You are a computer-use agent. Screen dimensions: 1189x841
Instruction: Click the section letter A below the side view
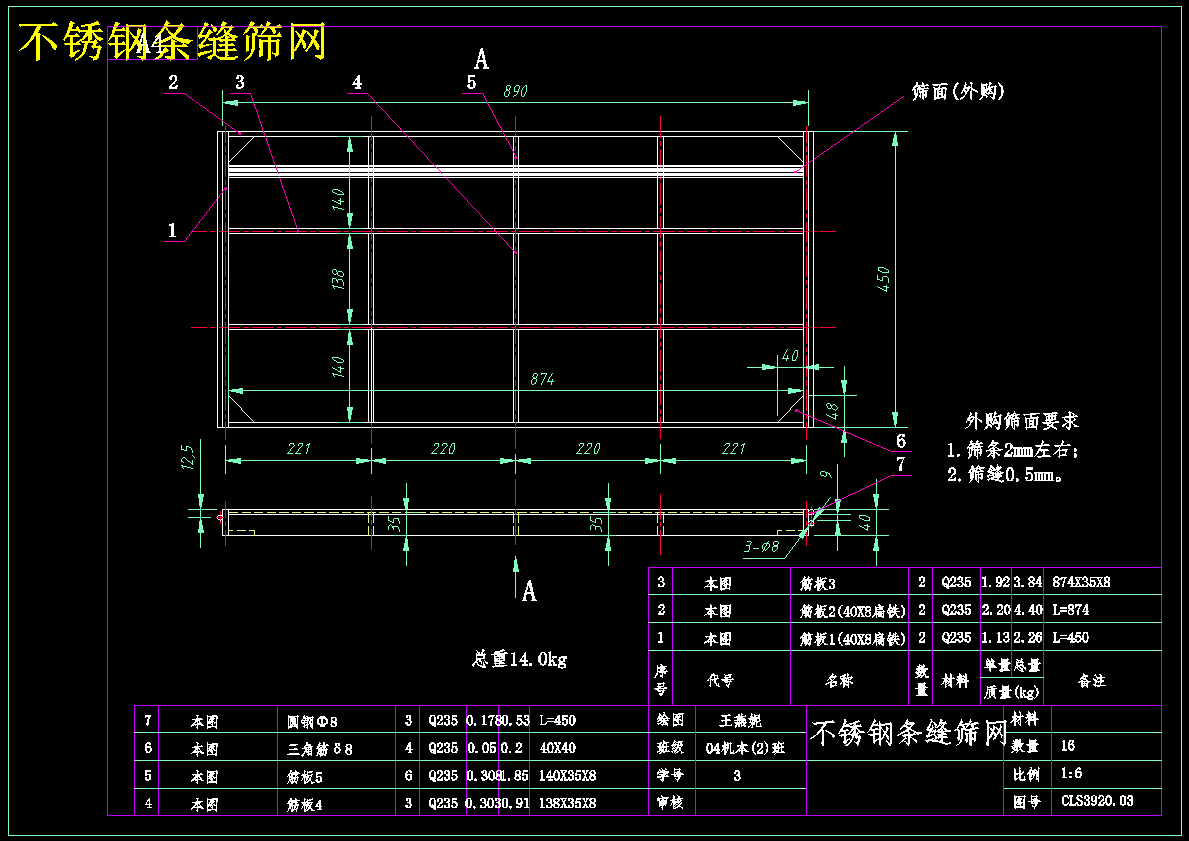(x=529, y=591)
